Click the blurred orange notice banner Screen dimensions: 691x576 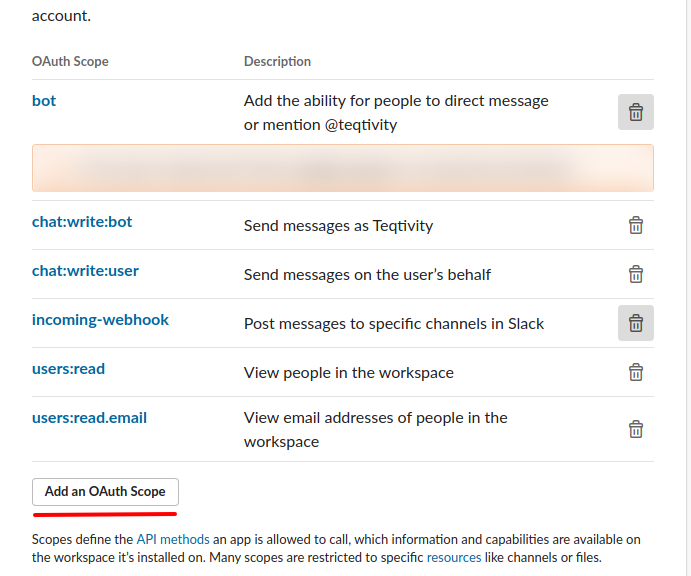(342, 168)
